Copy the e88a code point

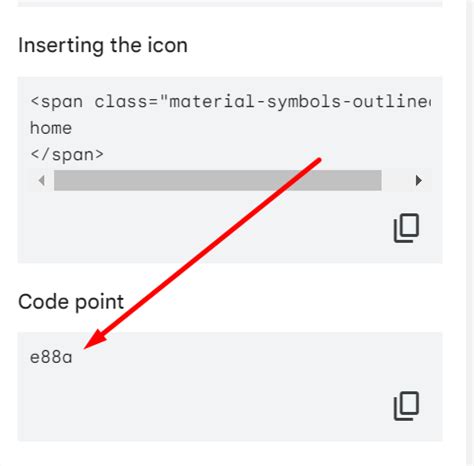click(406, 406)
